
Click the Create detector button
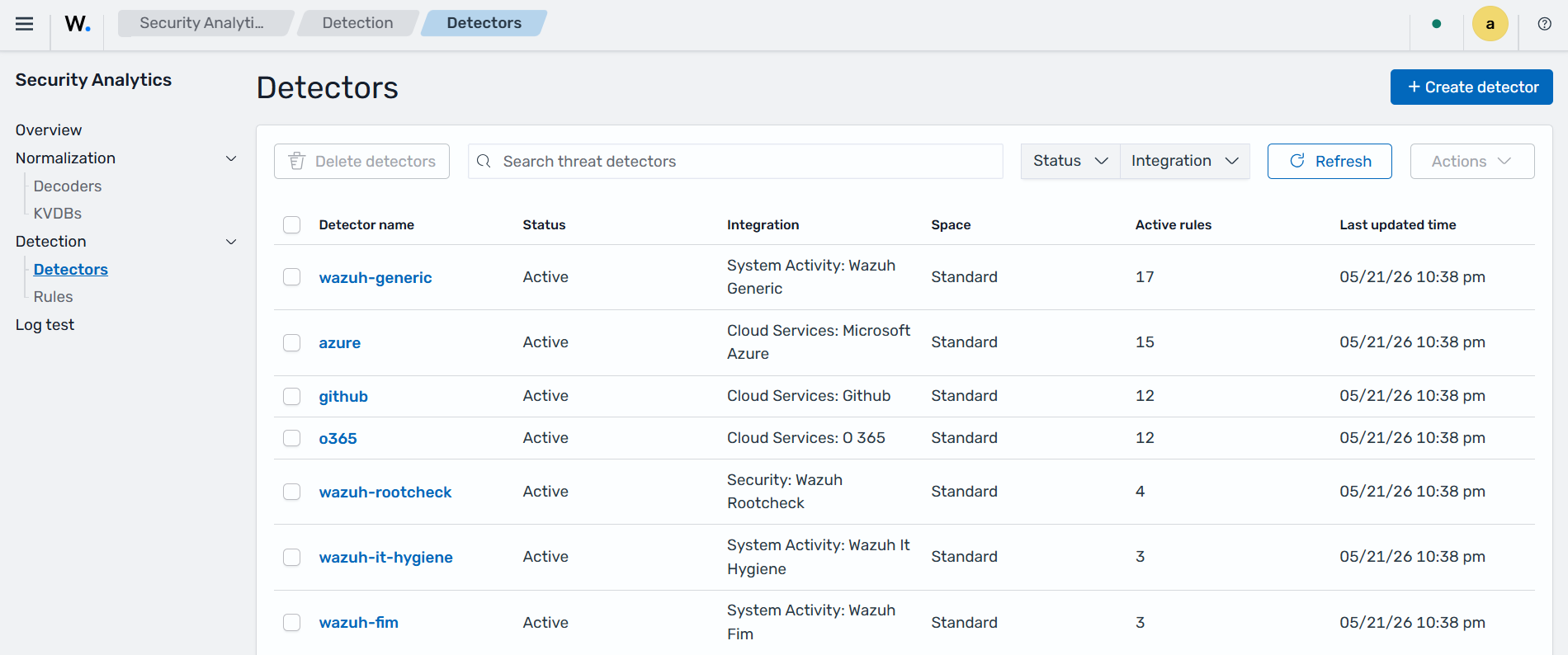tap(1471, 87)
